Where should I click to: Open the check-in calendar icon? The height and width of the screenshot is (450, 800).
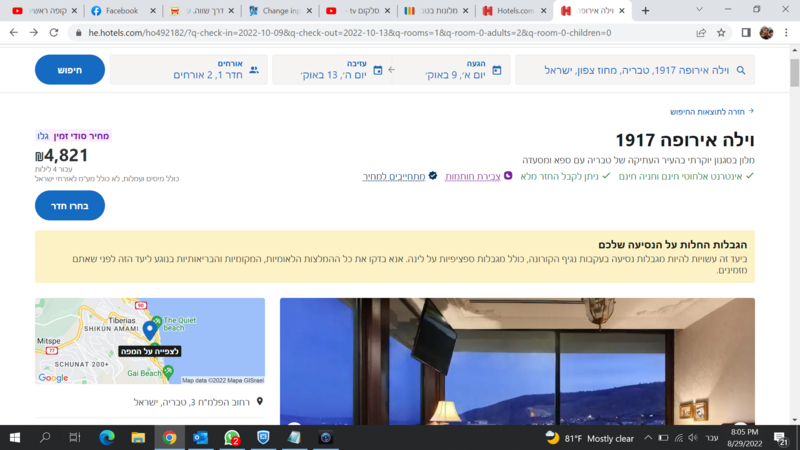(x=497, y=70)
